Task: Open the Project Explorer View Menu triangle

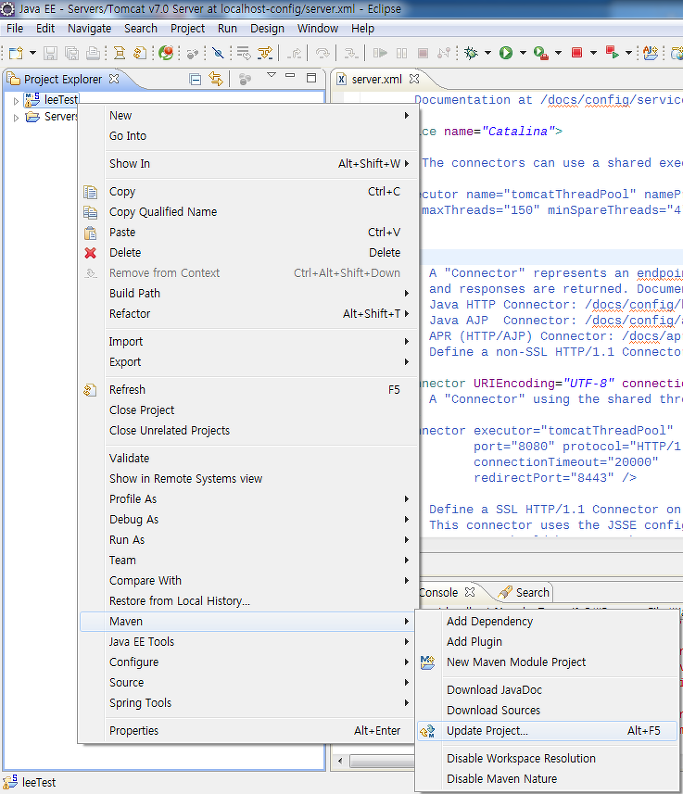Action: click(271, 75)
